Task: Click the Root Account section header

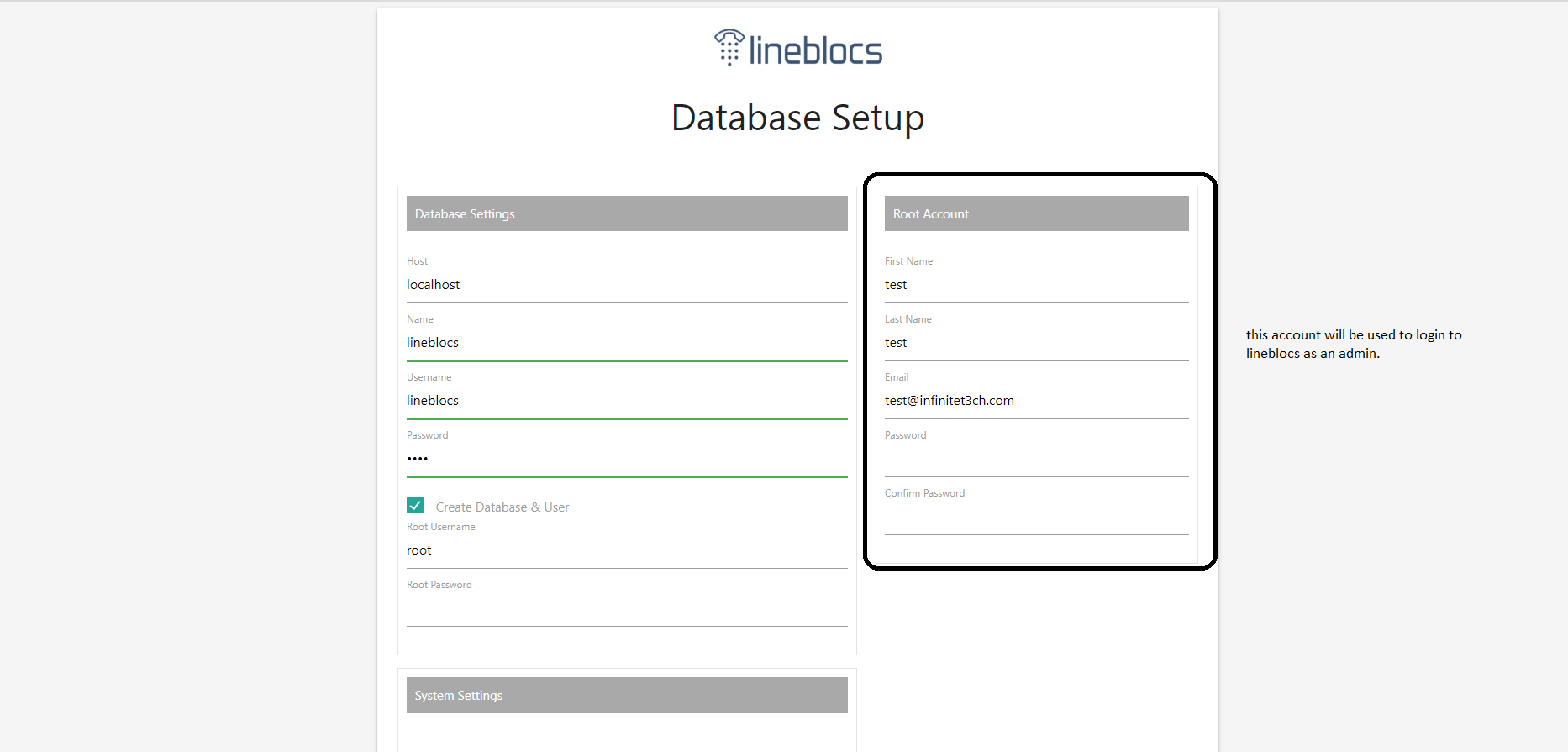Action: 1036,213
